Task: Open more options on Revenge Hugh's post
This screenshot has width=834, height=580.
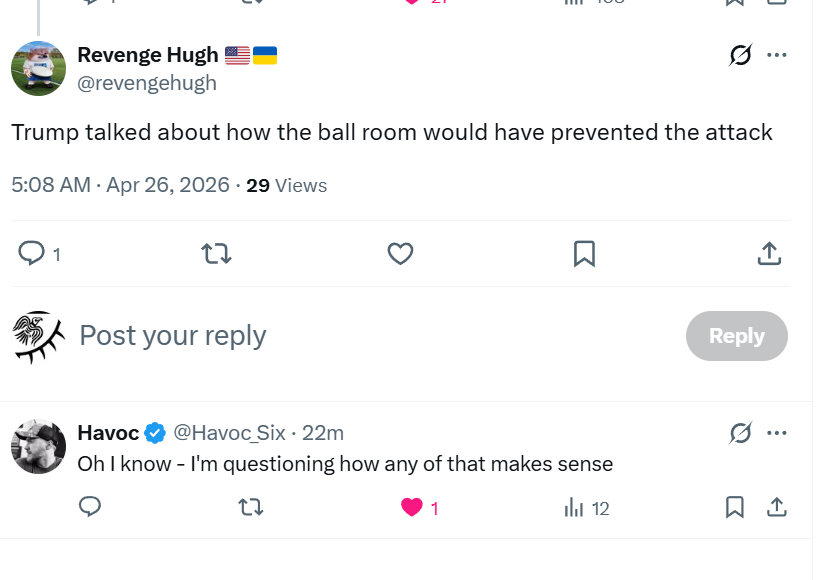Action: coord(777,55)
